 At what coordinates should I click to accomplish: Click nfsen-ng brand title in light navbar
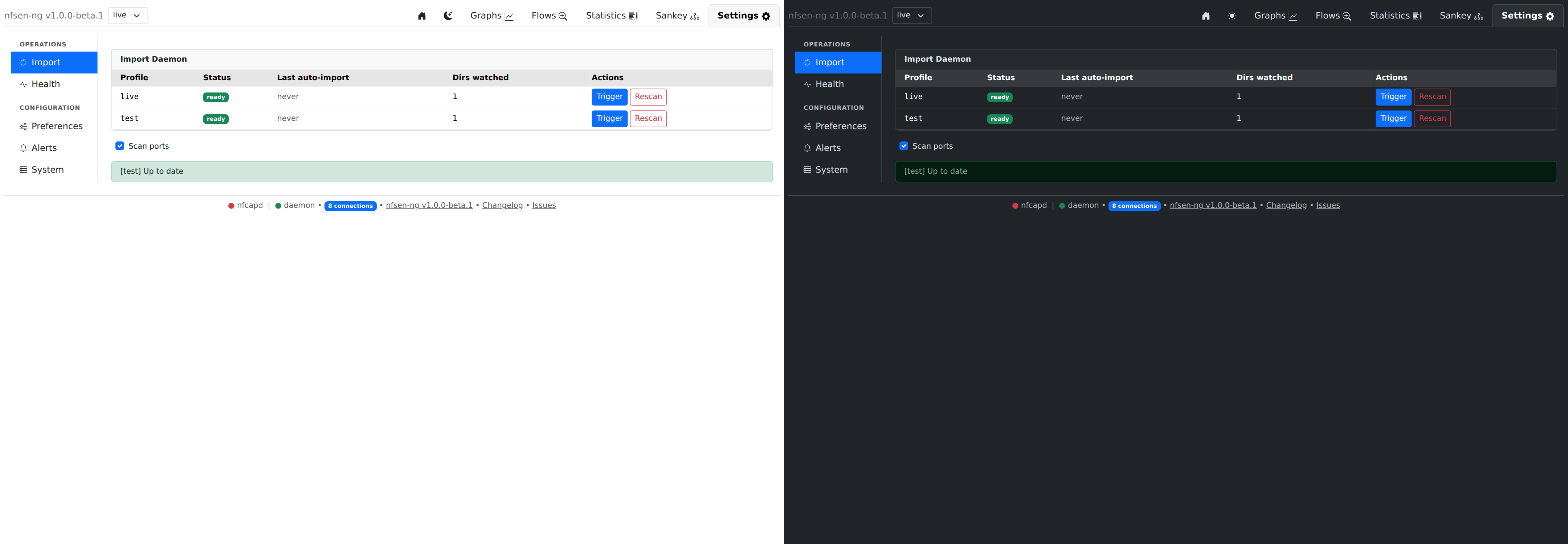[x=54, y=16]
